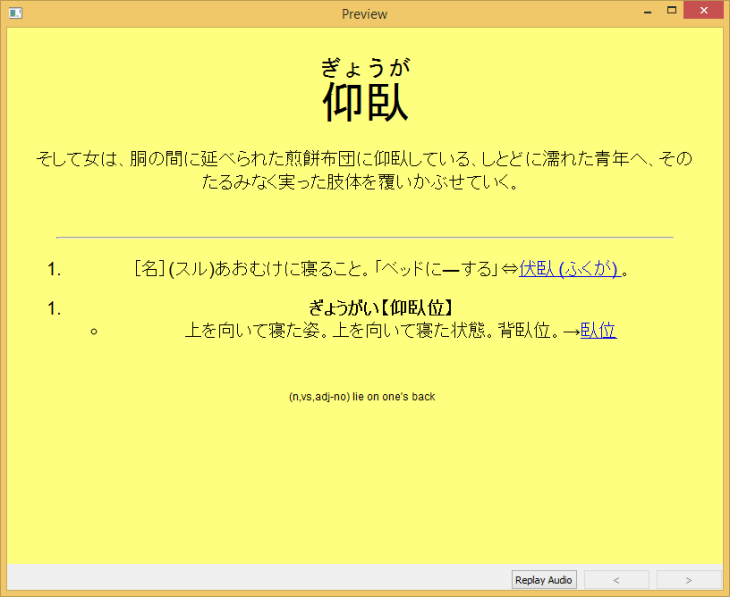Click the English gloss "lie on one's back"
Screen dimensions: 730x597
point(362,397)
